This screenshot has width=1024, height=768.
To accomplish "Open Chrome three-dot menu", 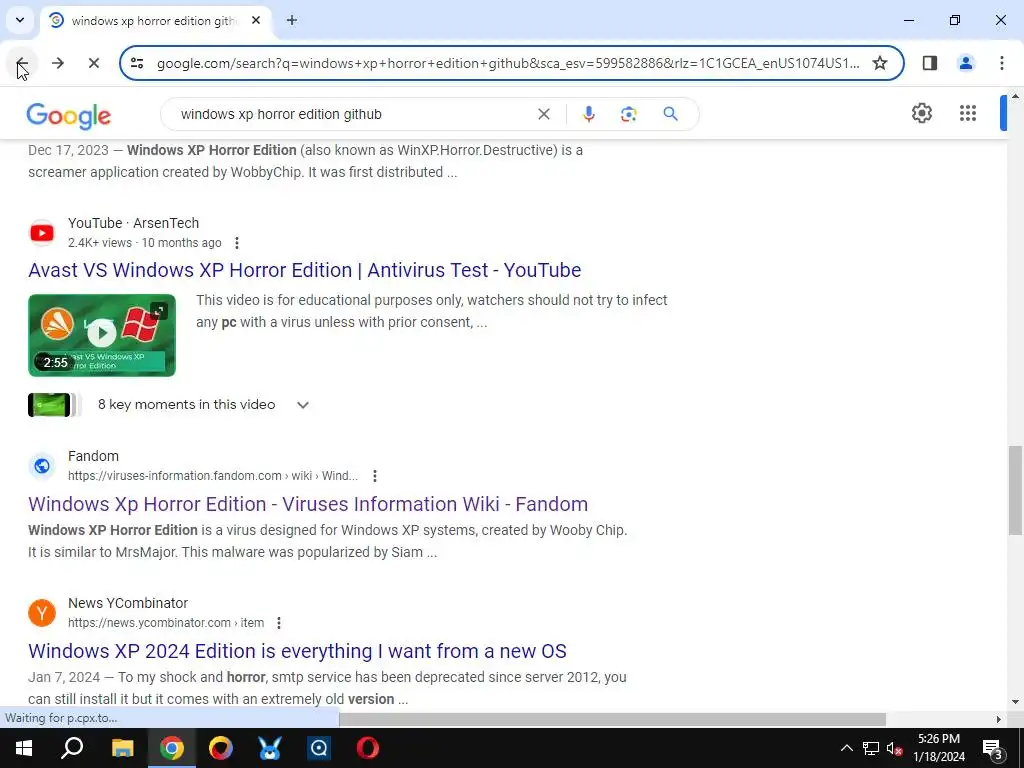I will (1002, 63).
